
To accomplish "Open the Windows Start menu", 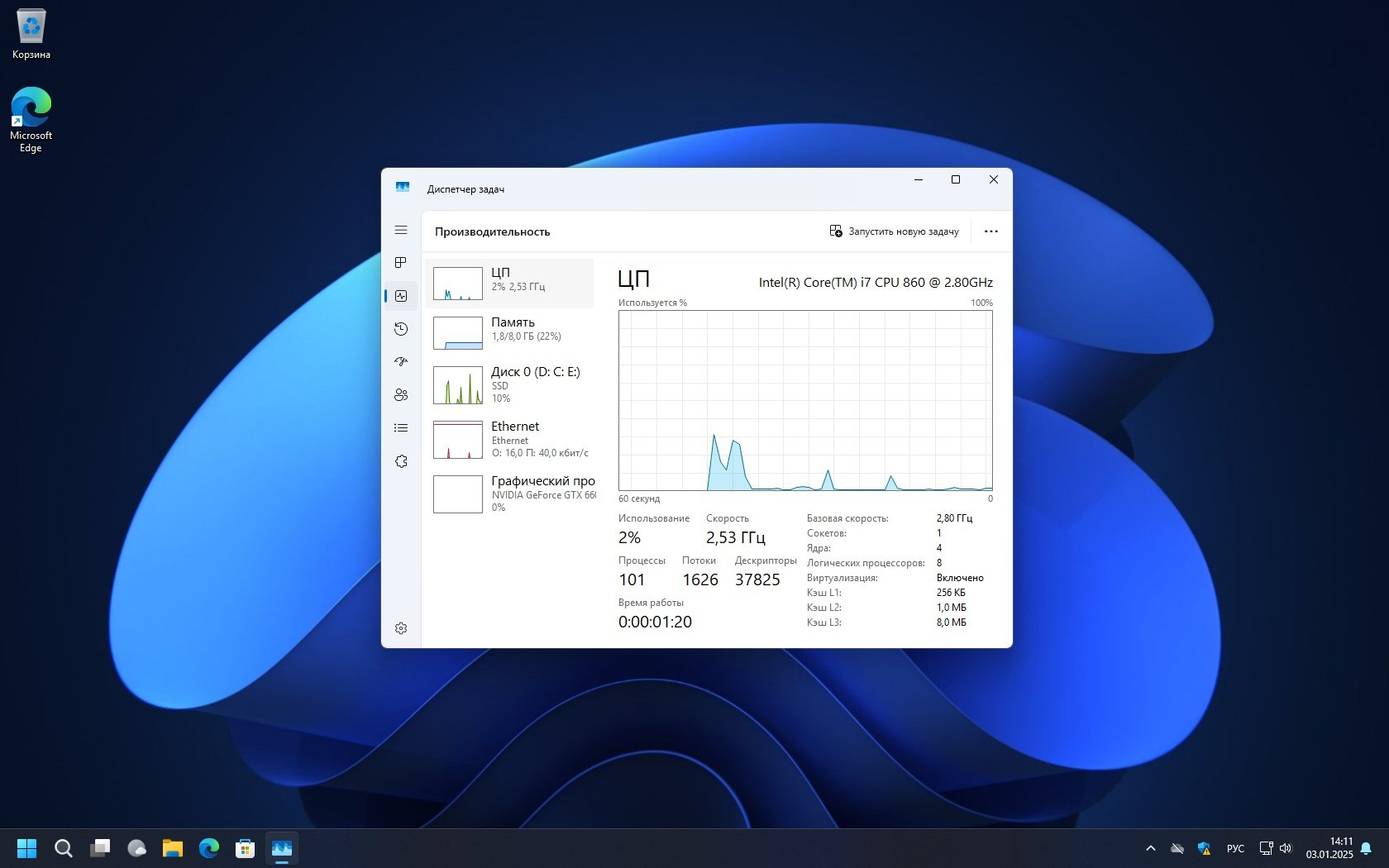I will click(27, 848).
